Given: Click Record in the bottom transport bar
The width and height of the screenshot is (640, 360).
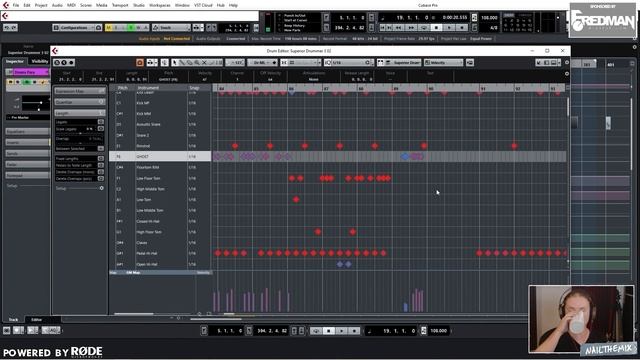Looking at the screenshot, I should click(354, 331).
